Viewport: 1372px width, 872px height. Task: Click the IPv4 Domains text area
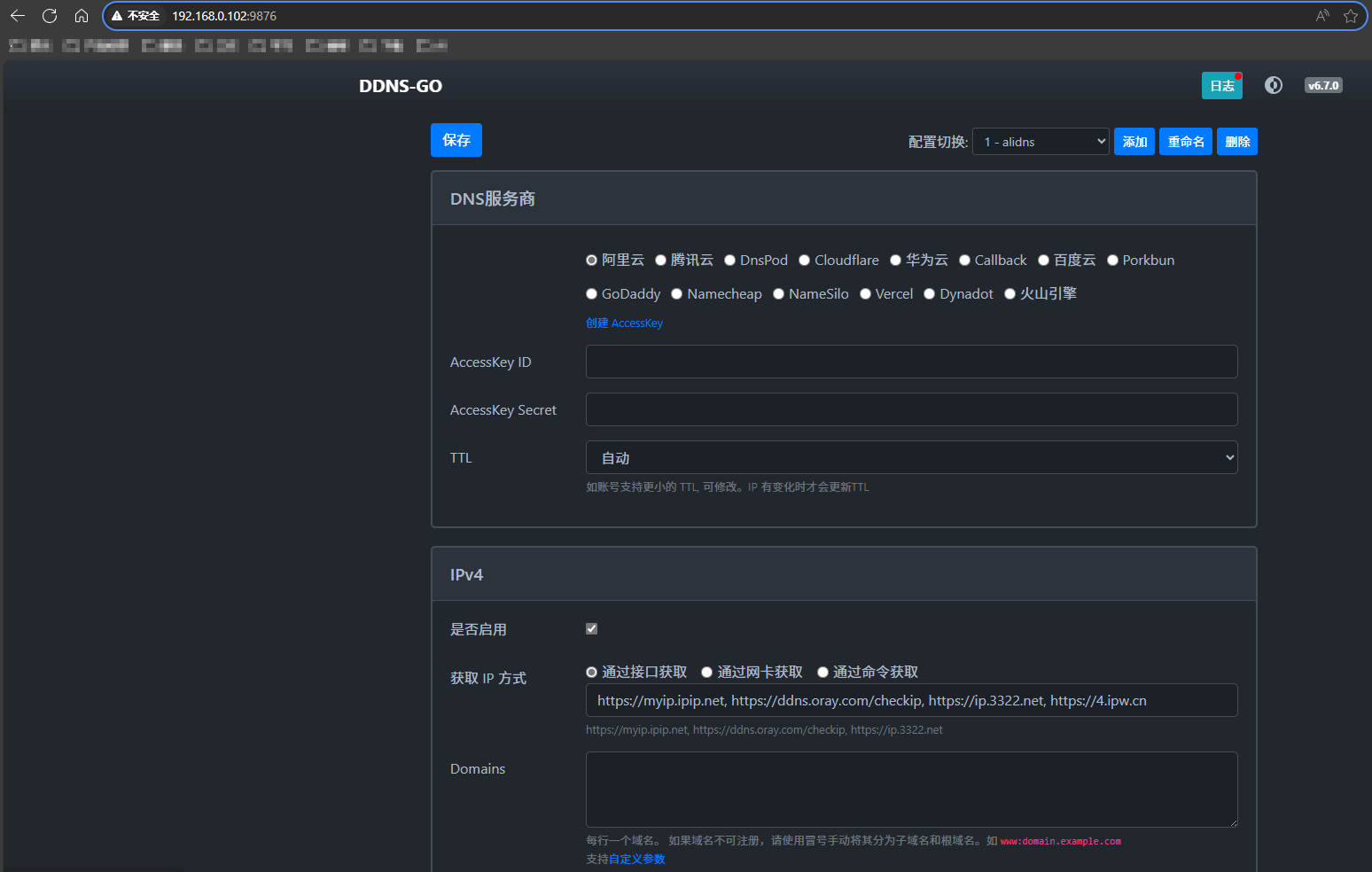pos(911,790)
